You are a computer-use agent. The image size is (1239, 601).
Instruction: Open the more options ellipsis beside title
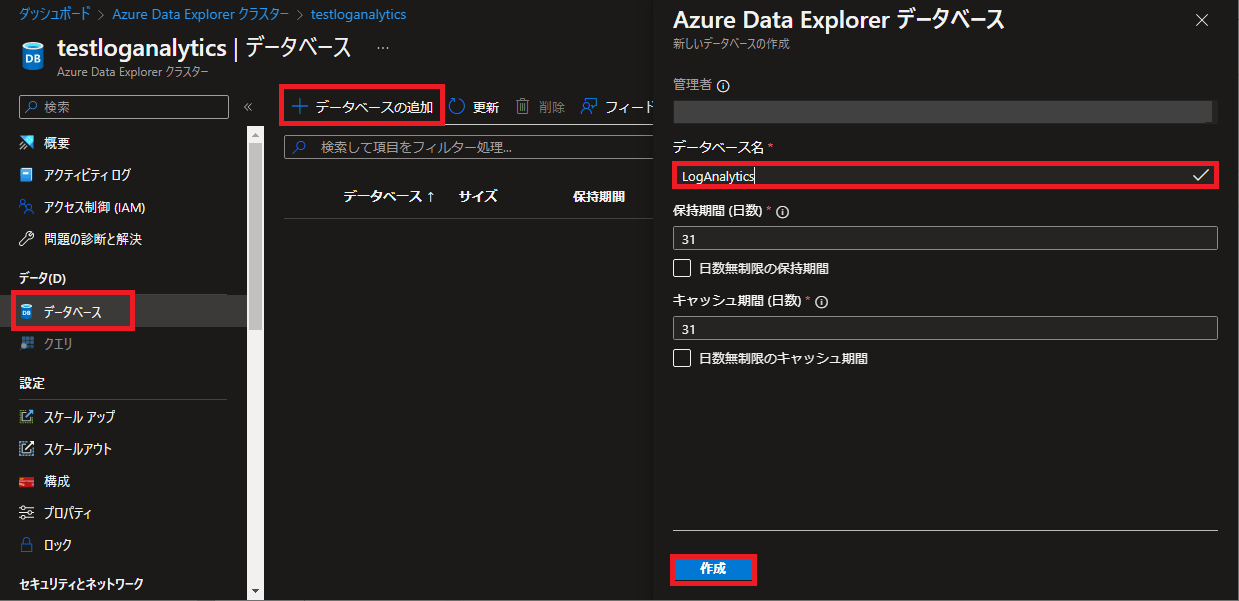tap(383, 48)
